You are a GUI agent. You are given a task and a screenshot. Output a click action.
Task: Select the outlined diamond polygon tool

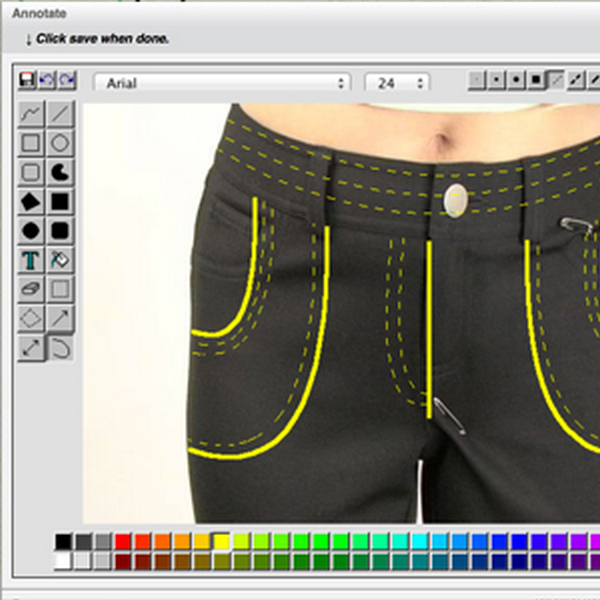(31, 318)
